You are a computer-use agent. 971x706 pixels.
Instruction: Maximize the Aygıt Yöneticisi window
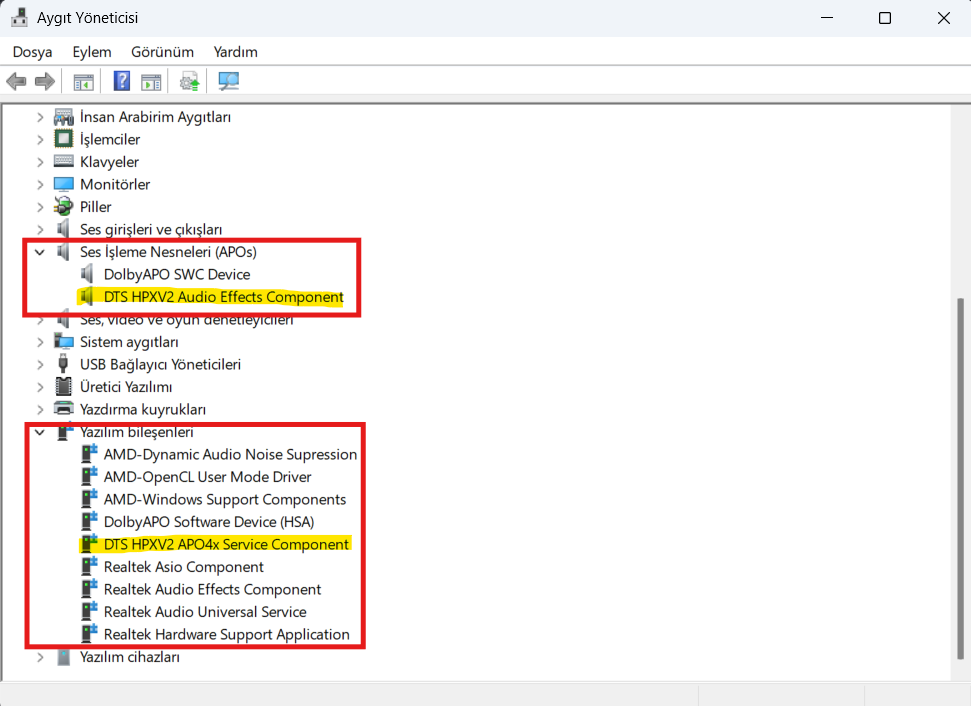click(885, 18)
